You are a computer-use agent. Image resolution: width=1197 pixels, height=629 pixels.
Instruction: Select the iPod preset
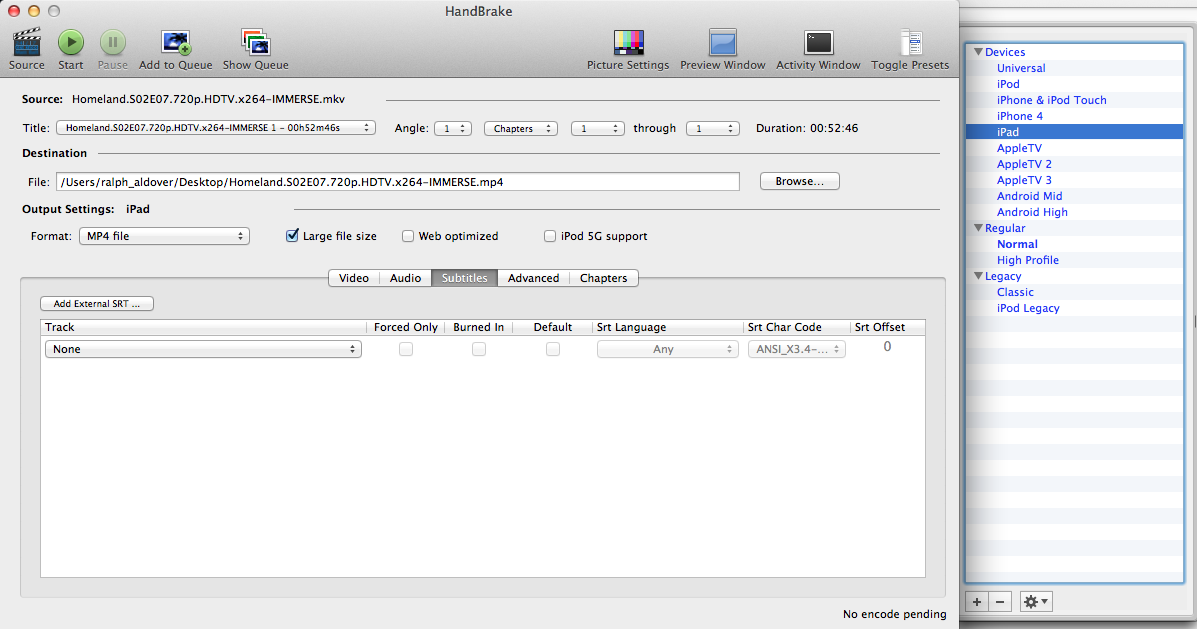click(x=1008, y=84)
